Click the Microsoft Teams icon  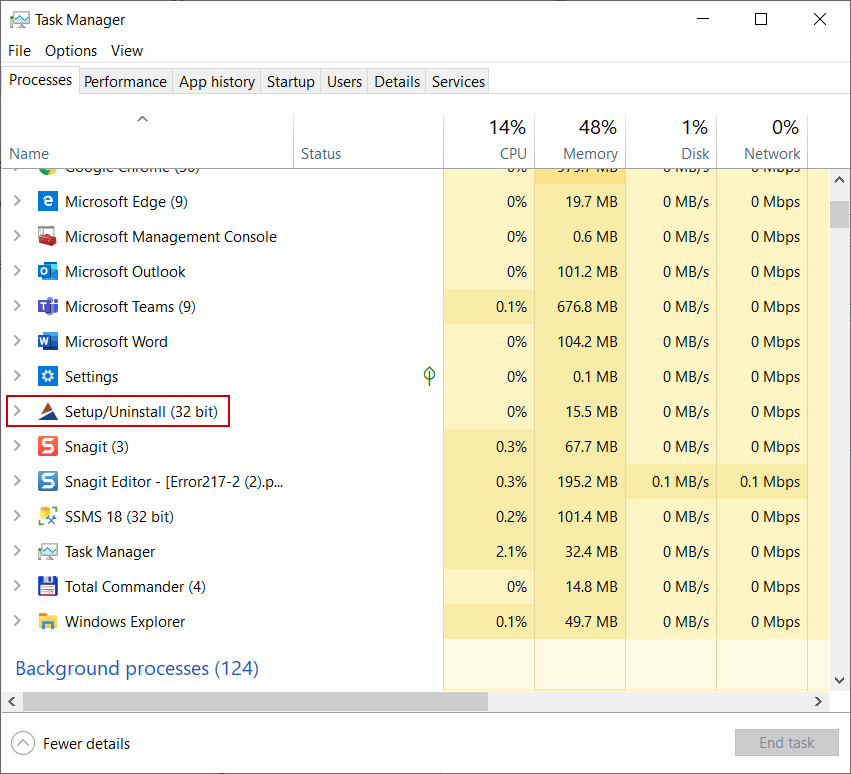point(48,307)
